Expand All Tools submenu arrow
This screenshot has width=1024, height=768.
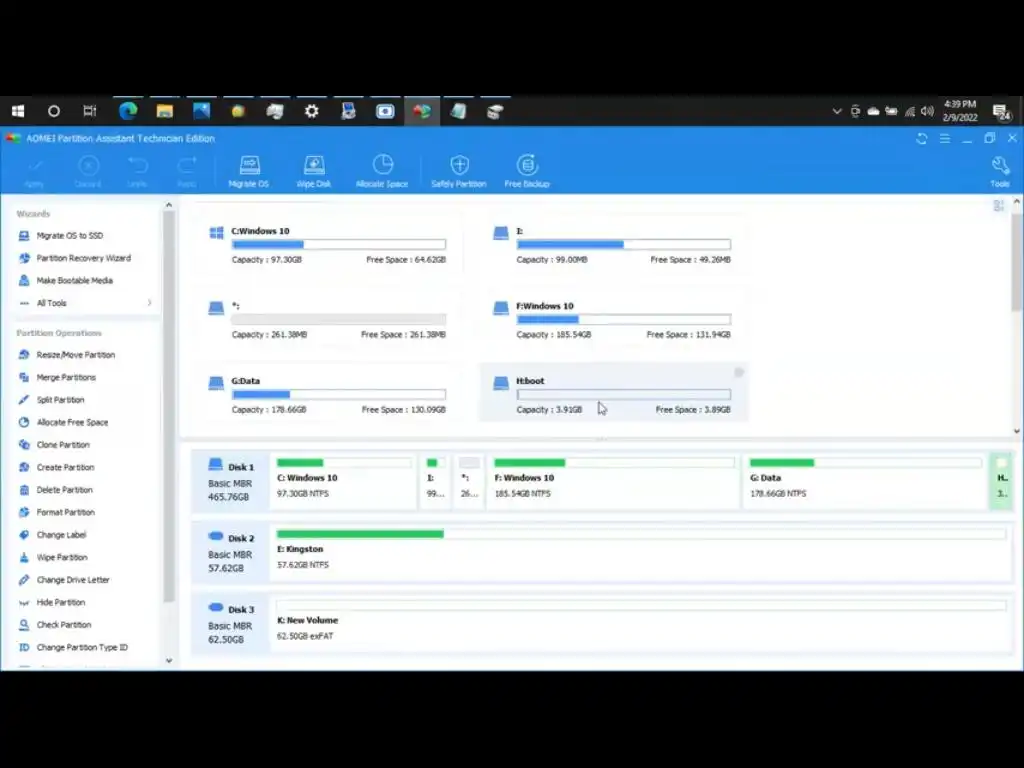(150, 303)
